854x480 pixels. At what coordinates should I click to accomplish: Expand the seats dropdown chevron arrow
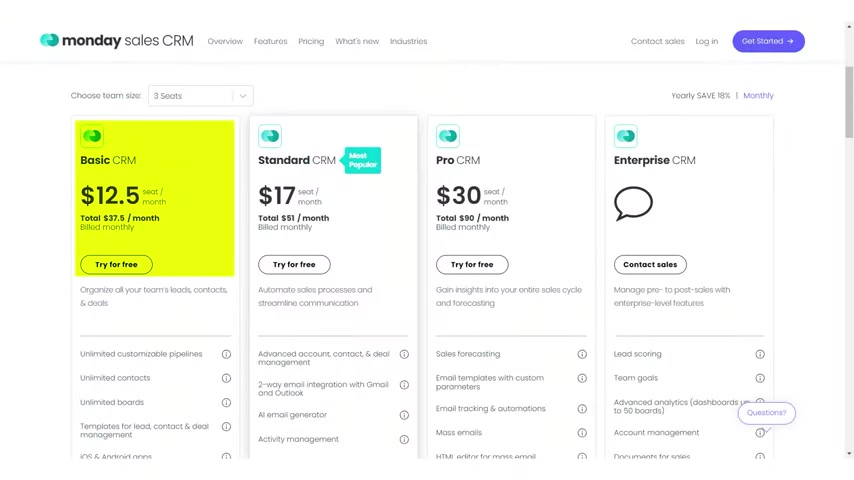pos(243,96)
